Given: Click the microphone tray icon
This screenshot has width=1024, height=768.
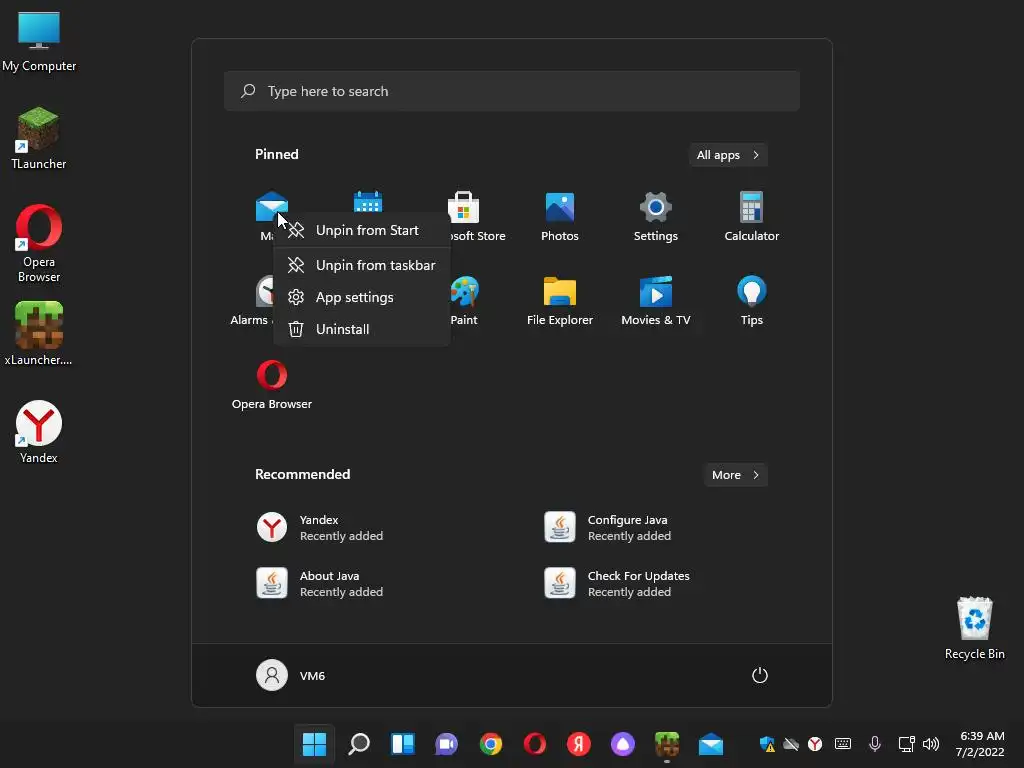Looking at the screenshot, I should pos(875,744).
